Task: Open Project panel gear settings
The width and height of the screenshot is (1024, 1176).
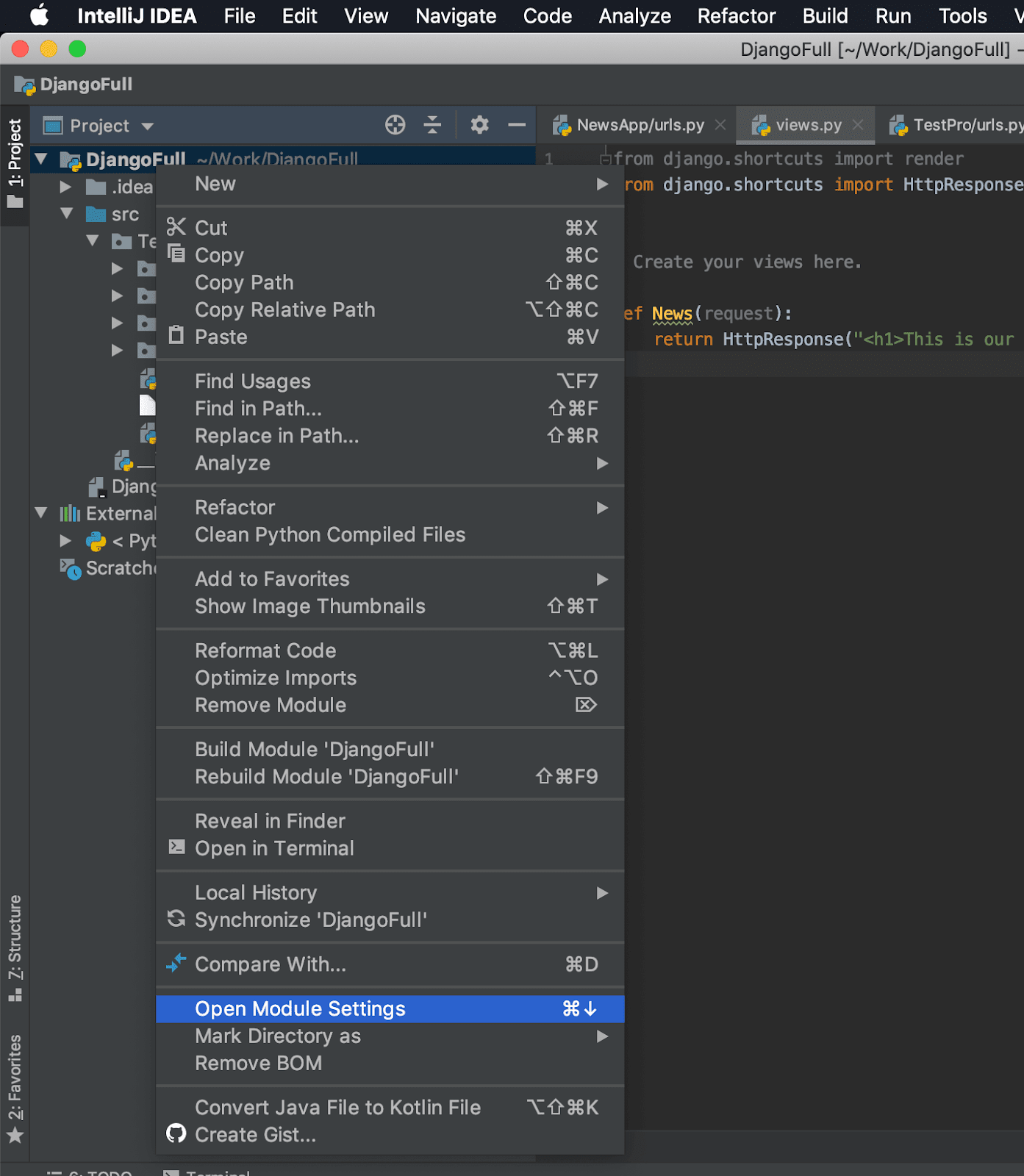Action: 479,125
